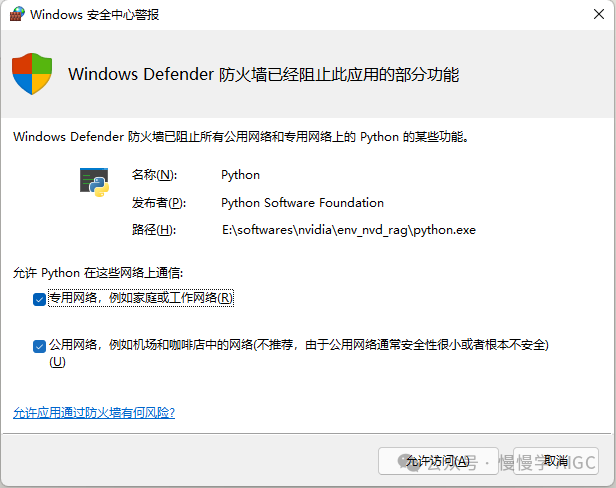Screen dimensions: 616x488
Task: Select the Python name value text
Action: click(240, 175)
